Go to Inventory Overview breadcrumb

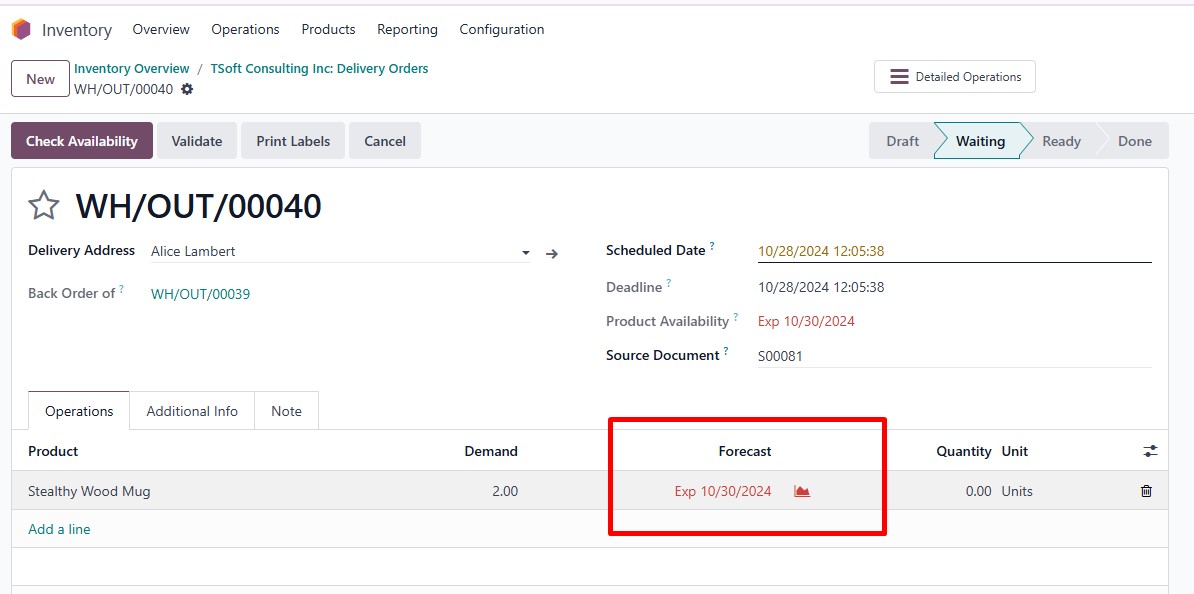[x=132, y=69]
